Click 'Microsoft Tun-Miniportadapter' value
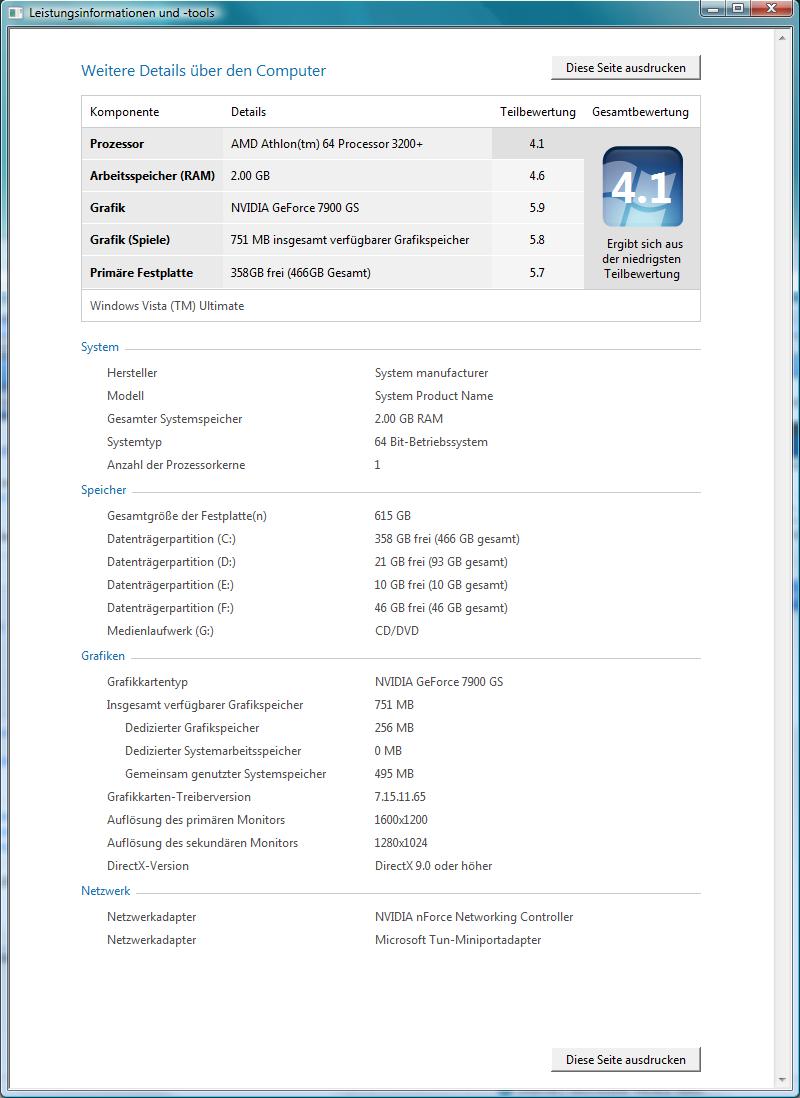Viewport: 800px width, 1098px height. coord(457,940)
